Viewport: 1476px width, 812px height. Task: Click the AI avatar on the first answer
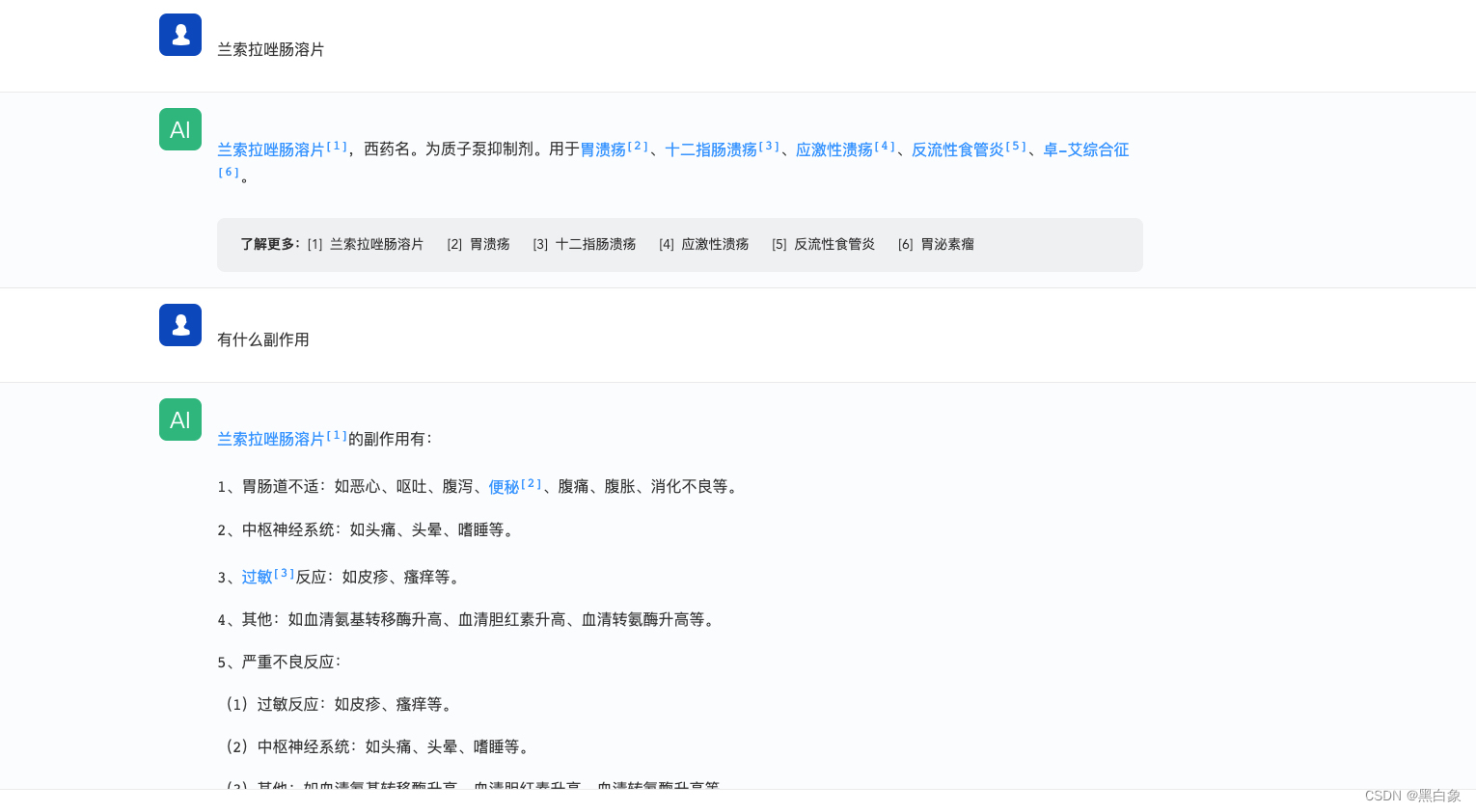coord(180,129)
